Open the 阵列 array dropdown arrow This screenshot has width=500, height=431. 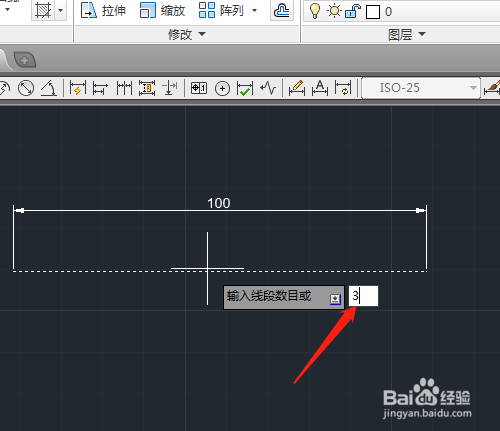tap(254, 11)
